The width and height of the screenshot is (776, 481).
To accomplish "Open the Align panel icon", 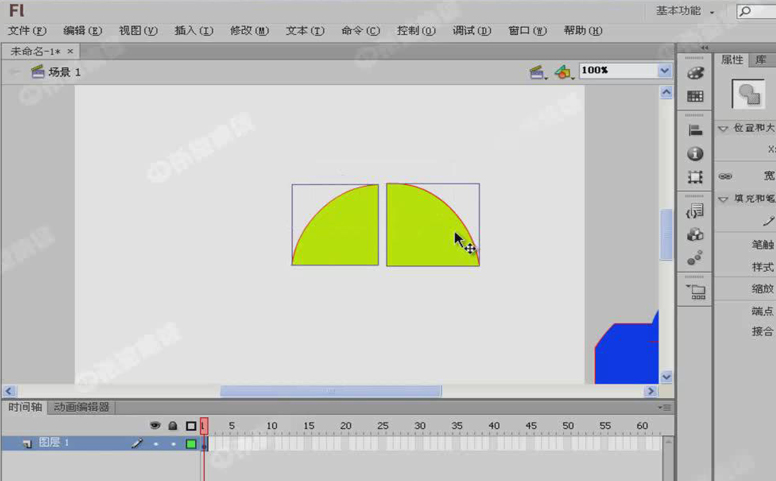I will point(695,130).
